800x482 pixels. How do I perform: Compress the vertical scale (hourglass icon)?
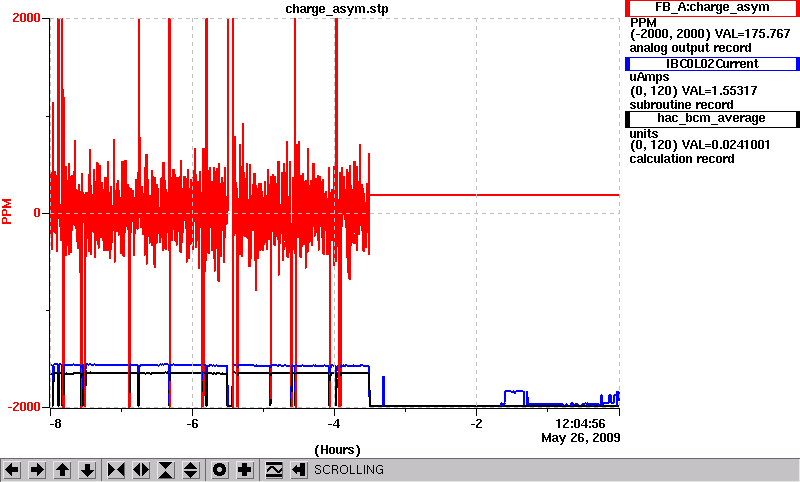tap(166, 470)
